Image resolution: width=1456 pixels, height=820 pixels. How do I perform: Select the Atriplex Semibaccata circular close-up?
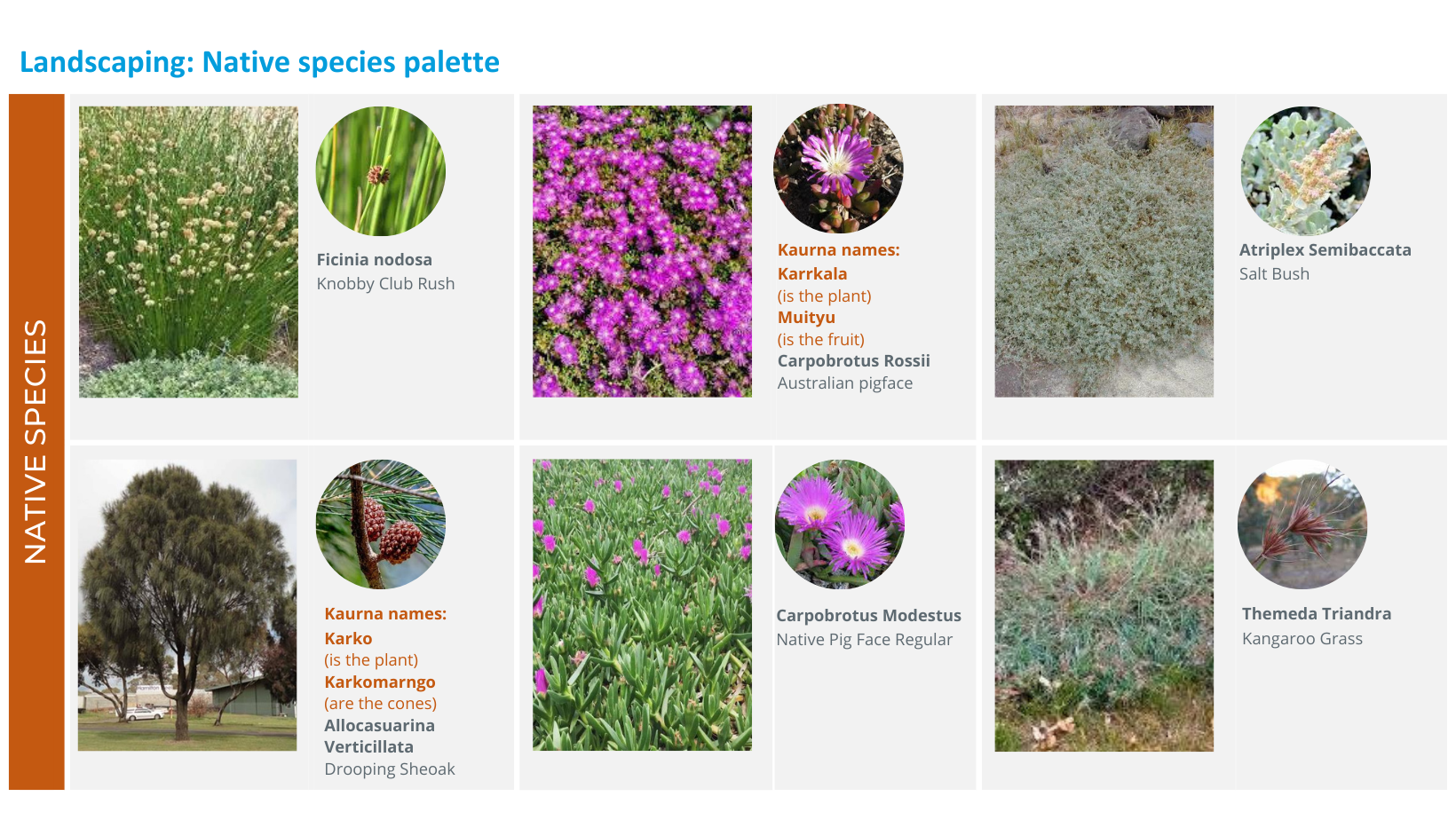(x=1305, y=171)
